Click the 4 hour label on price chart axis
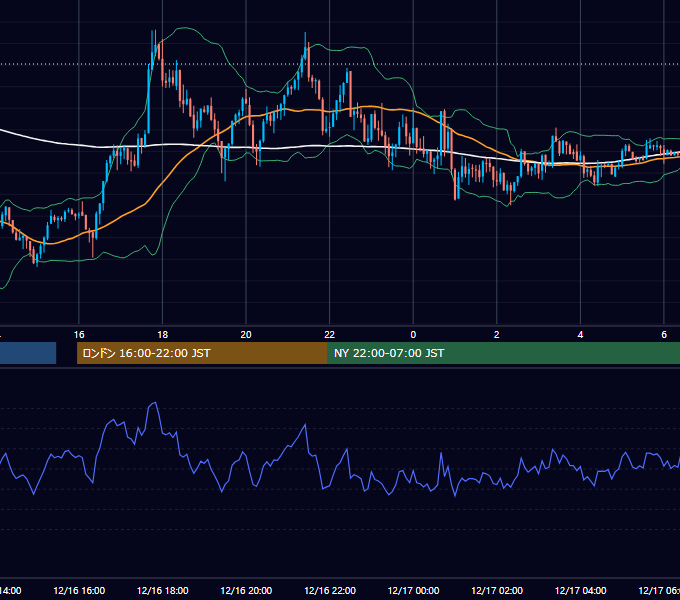The image size is (680, 600). coord(580,335)
